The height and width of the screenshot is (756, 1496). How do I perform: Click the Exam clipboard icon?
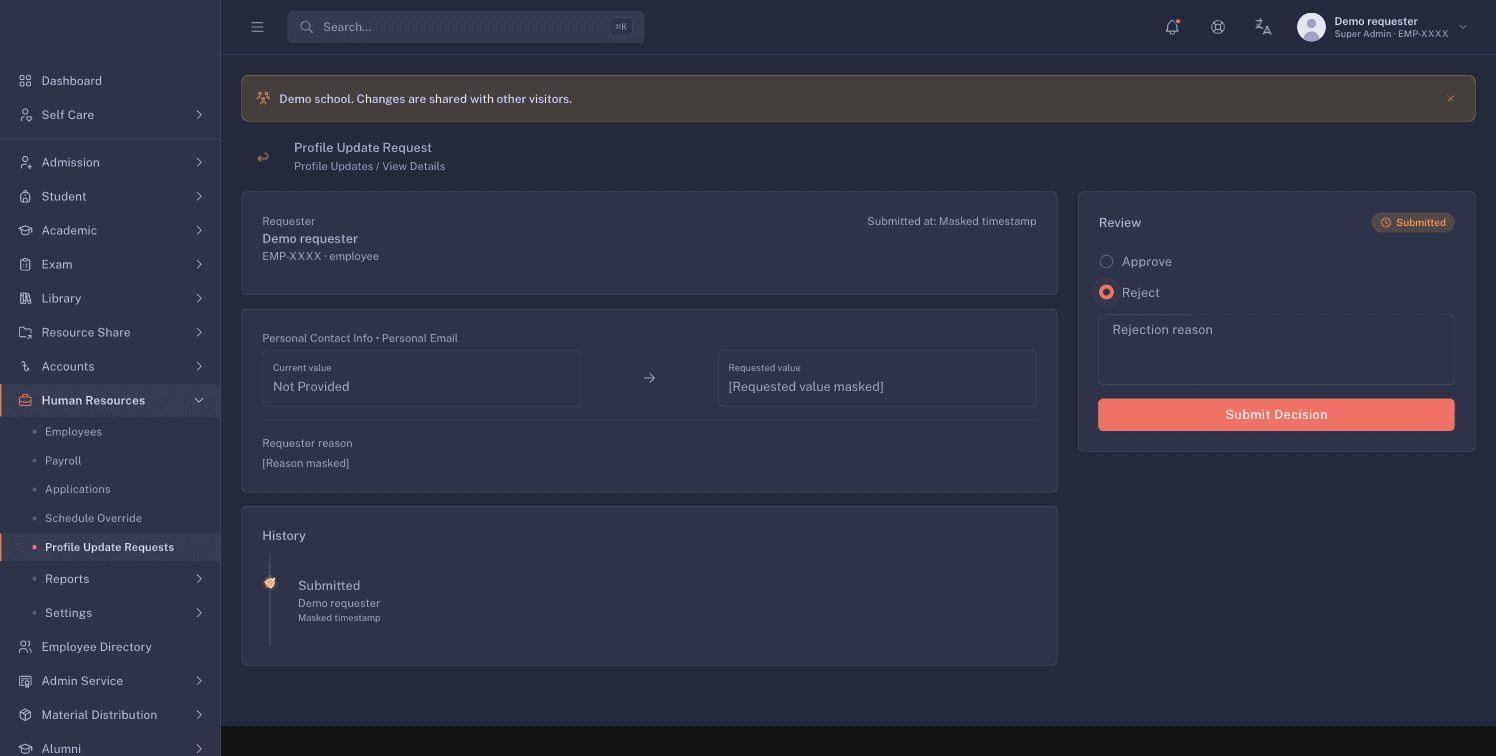point(26,265)
